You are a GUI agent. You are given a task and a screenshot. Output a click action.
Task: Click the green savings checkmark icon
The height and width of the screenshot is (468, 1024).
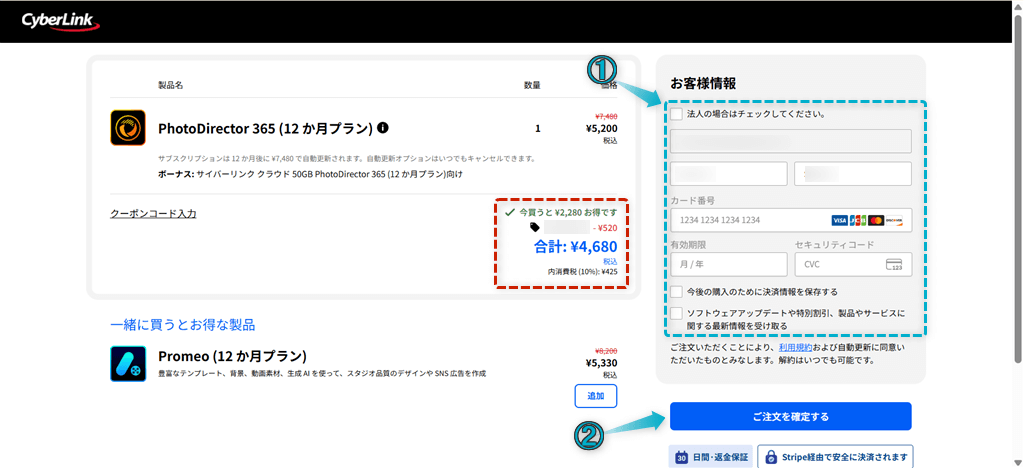coord(510,212)
